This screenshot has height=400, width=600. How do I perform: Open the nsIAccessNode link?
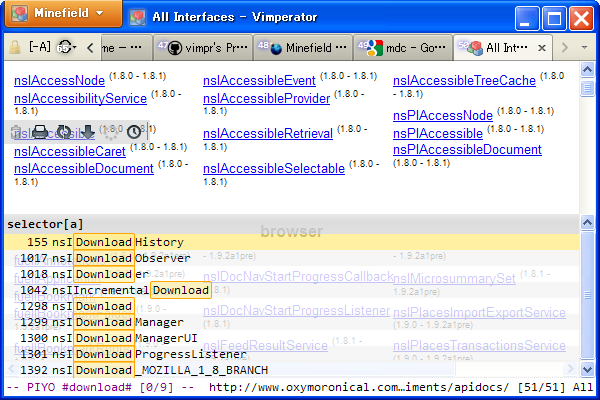coord(59,80)
